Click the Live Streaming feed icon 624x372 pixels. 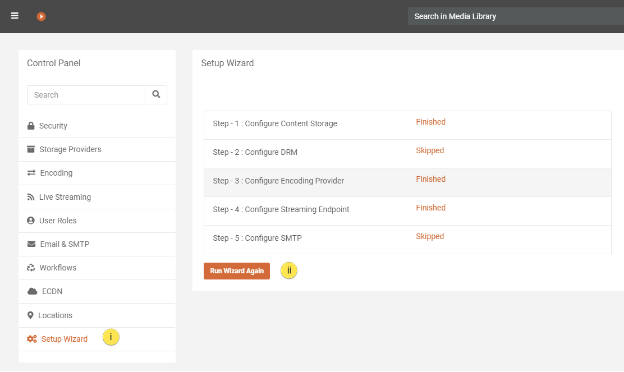point(31,197)
